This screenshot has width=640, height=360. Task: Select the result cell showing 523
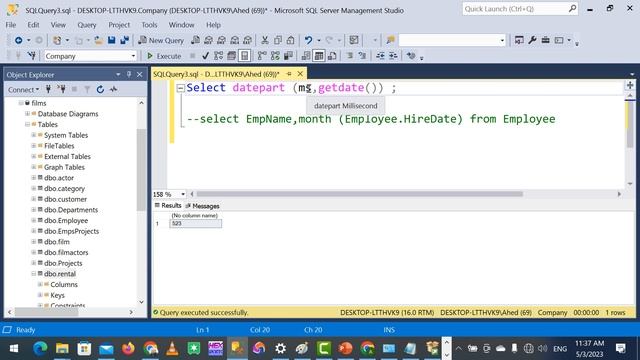(196, 224)
